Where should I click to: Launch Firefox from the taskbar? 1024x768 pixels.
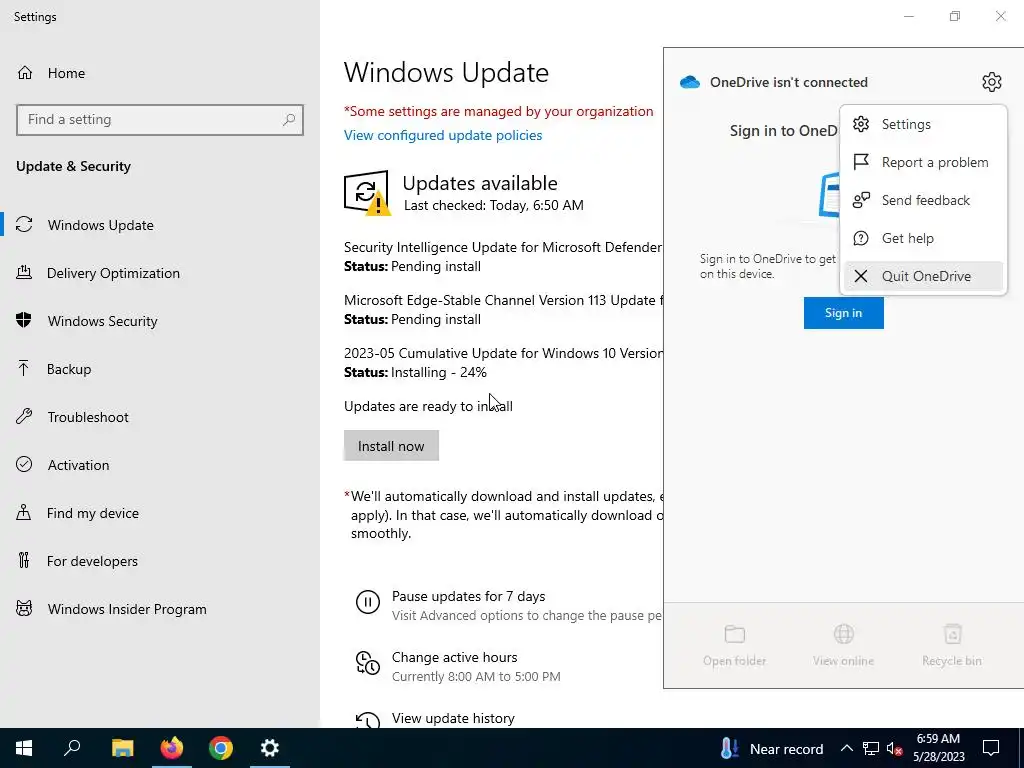coord(172,748)
